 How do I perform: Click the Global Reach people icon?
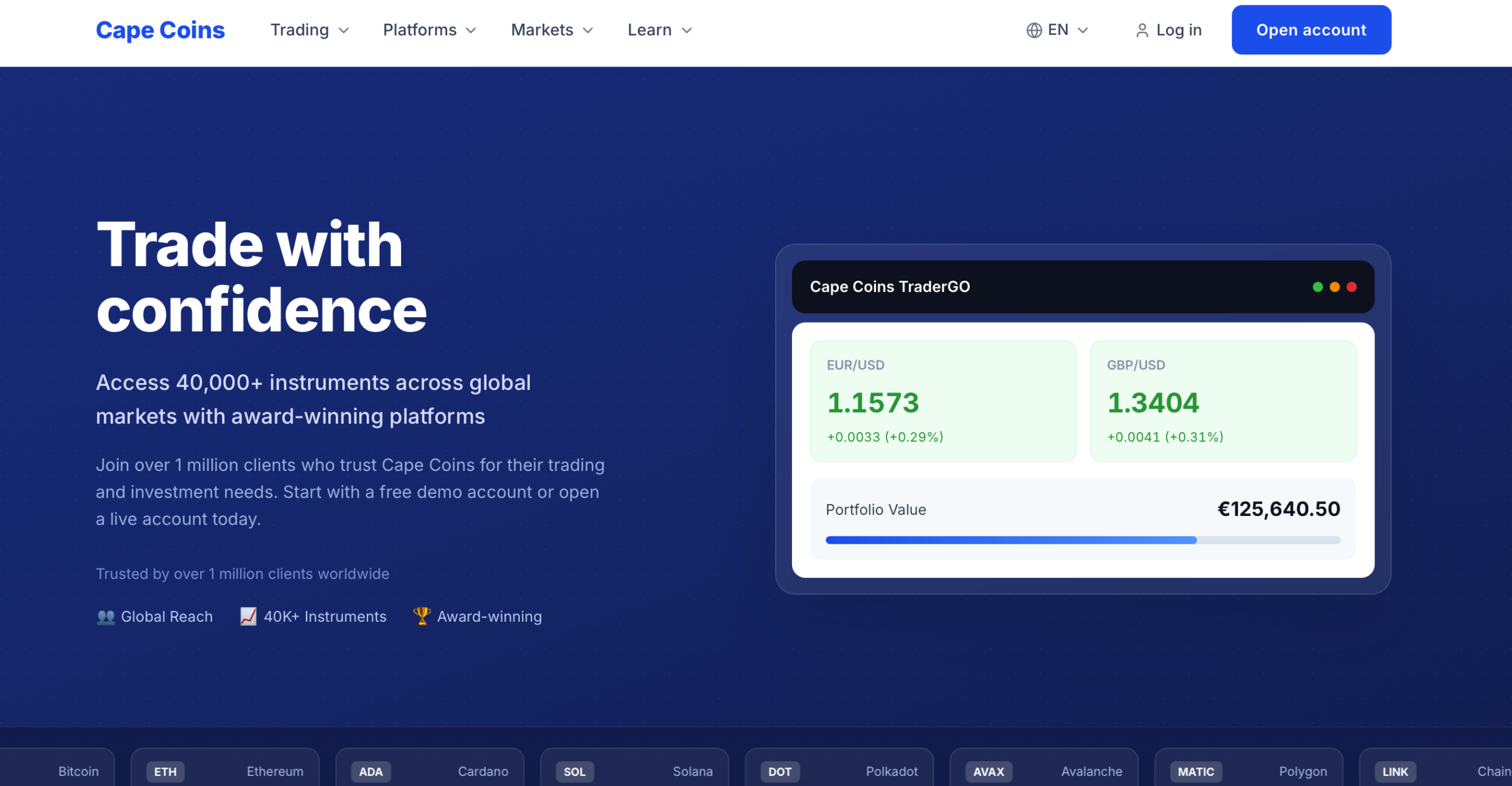[106, 616]
